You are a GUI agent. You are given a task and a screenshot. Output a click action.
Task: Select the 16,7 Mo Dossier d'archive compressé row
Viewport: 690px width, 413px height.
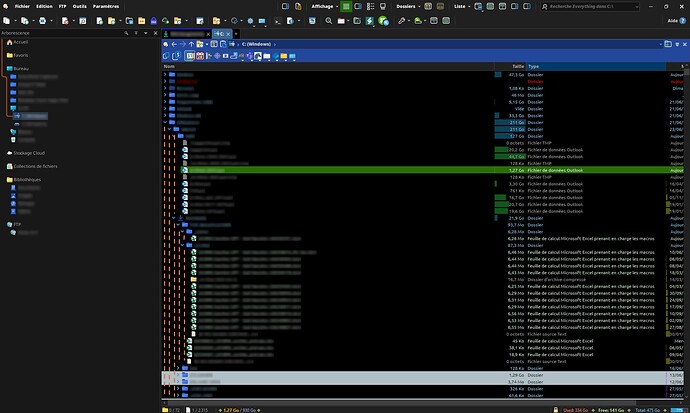pos(423,279)
